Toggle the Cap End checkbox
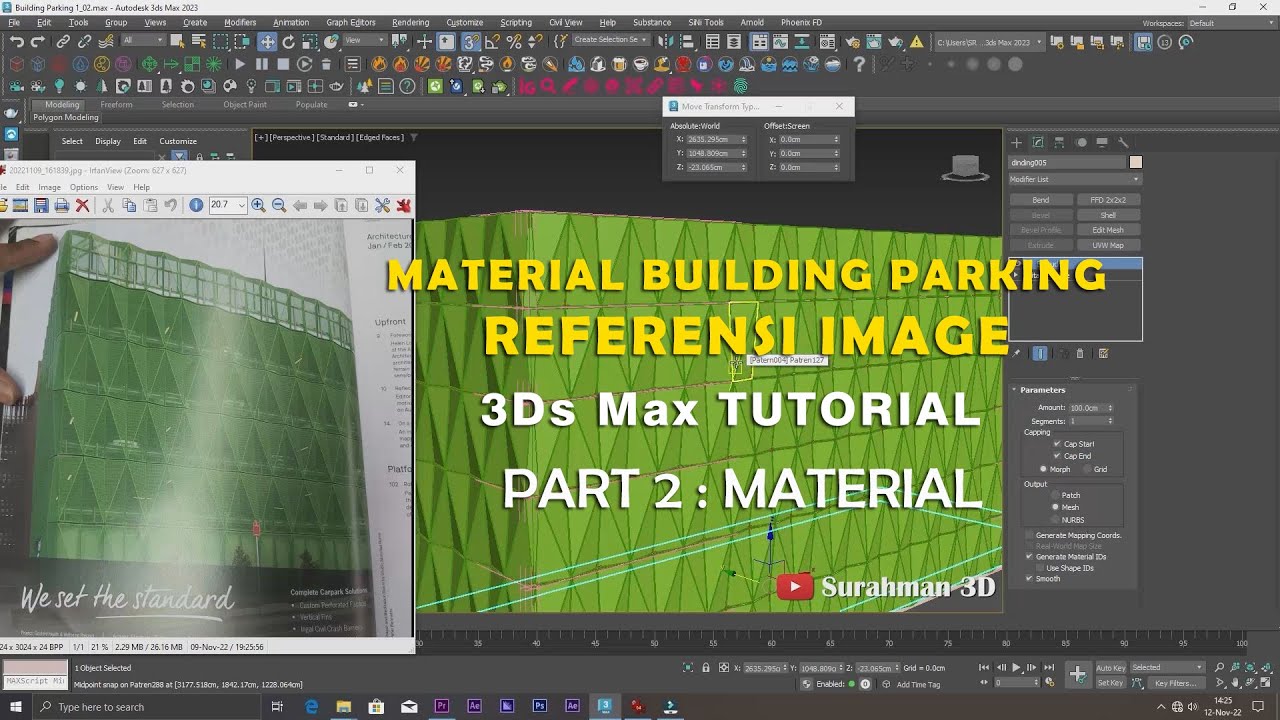This screenshot has width=1280, height=720. (1057, 456)
